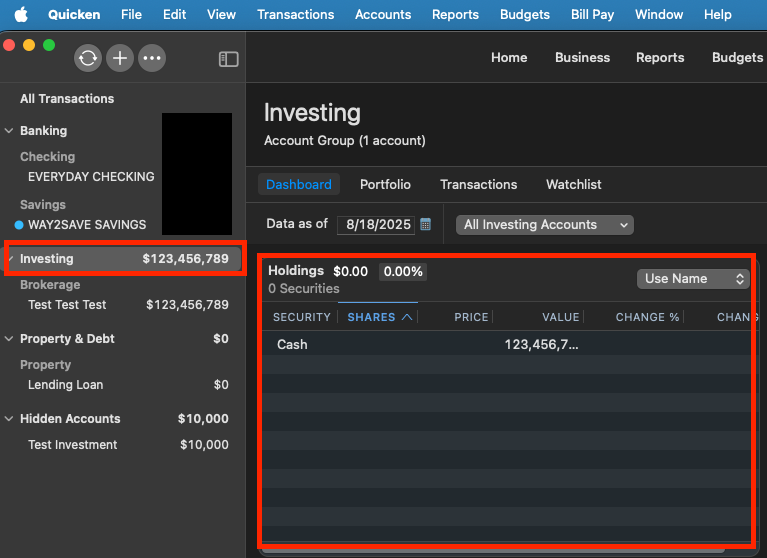Screen dimensions: 767x558
Task: Sort by the SECURITY column header
Action: tap(302, 317)
